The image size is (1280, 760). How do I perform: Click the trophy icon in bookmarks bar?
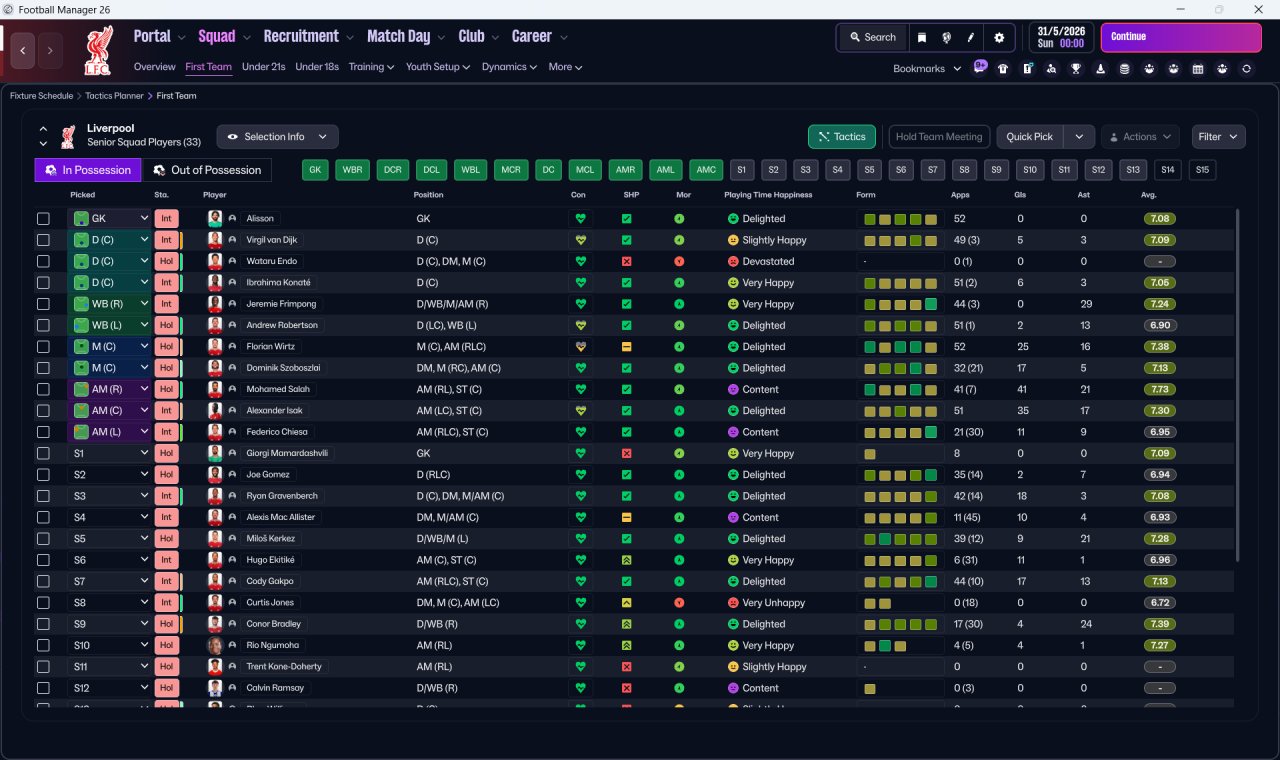coord(1076,68)
